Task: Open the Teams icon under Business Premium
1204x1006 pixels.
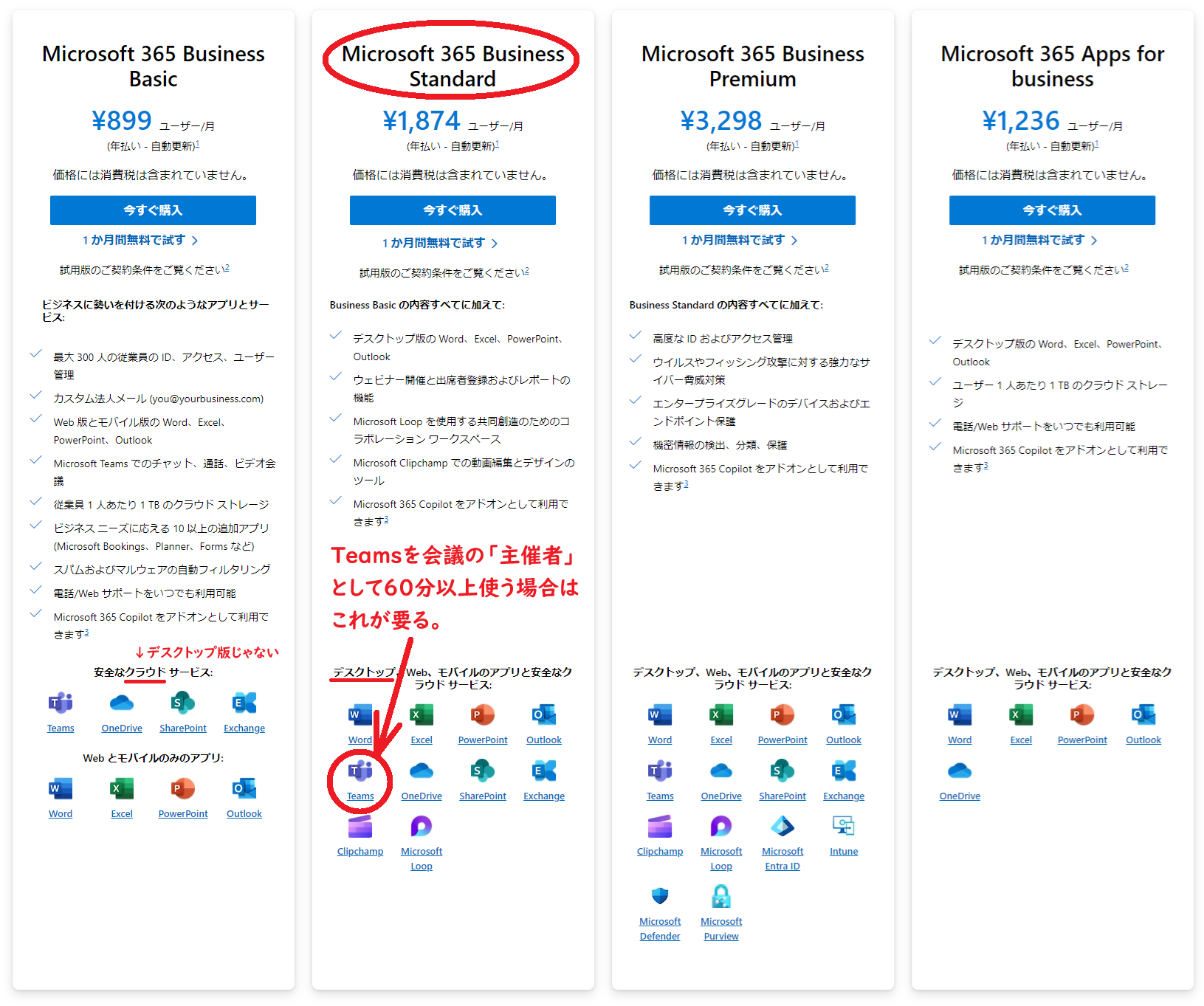Action: (660, 771)
